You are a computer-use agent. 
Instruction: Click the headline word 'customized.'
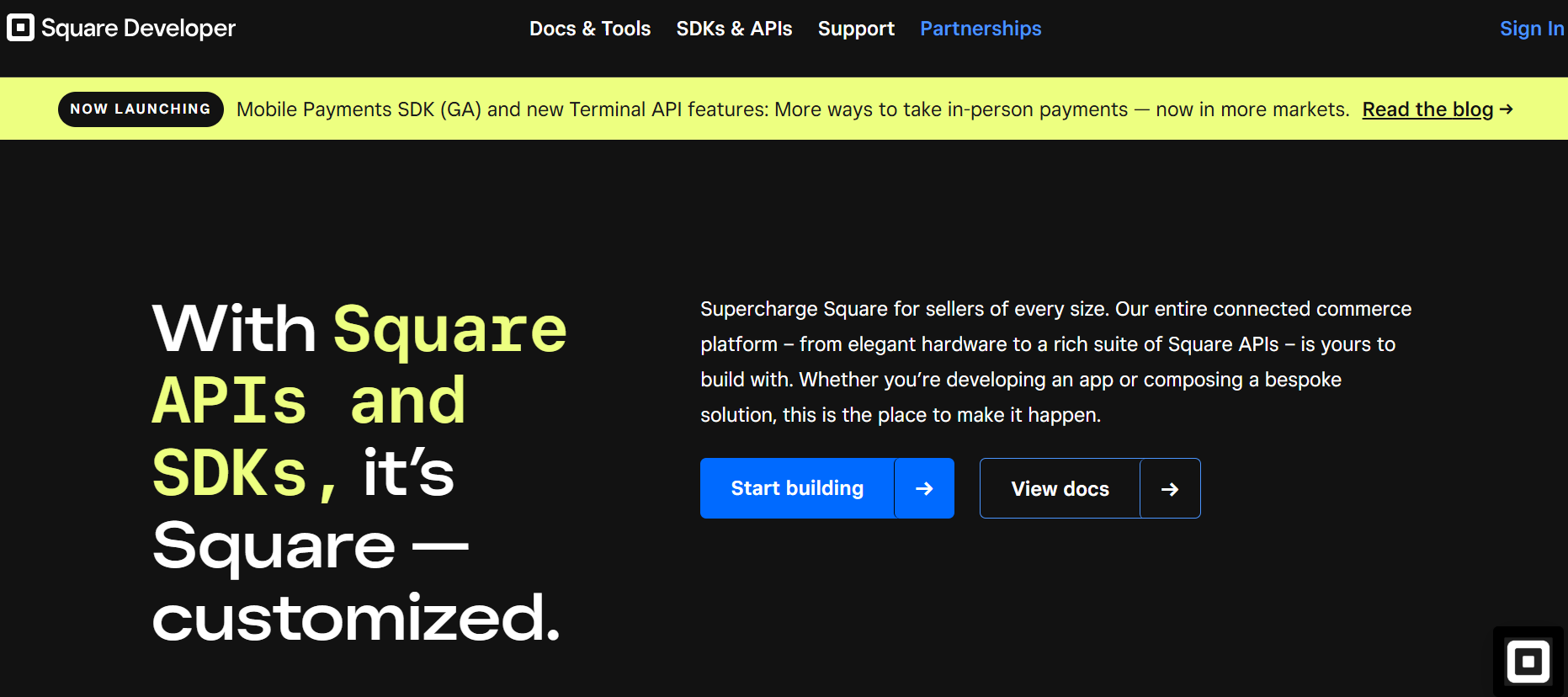click(x=356, y=617)
